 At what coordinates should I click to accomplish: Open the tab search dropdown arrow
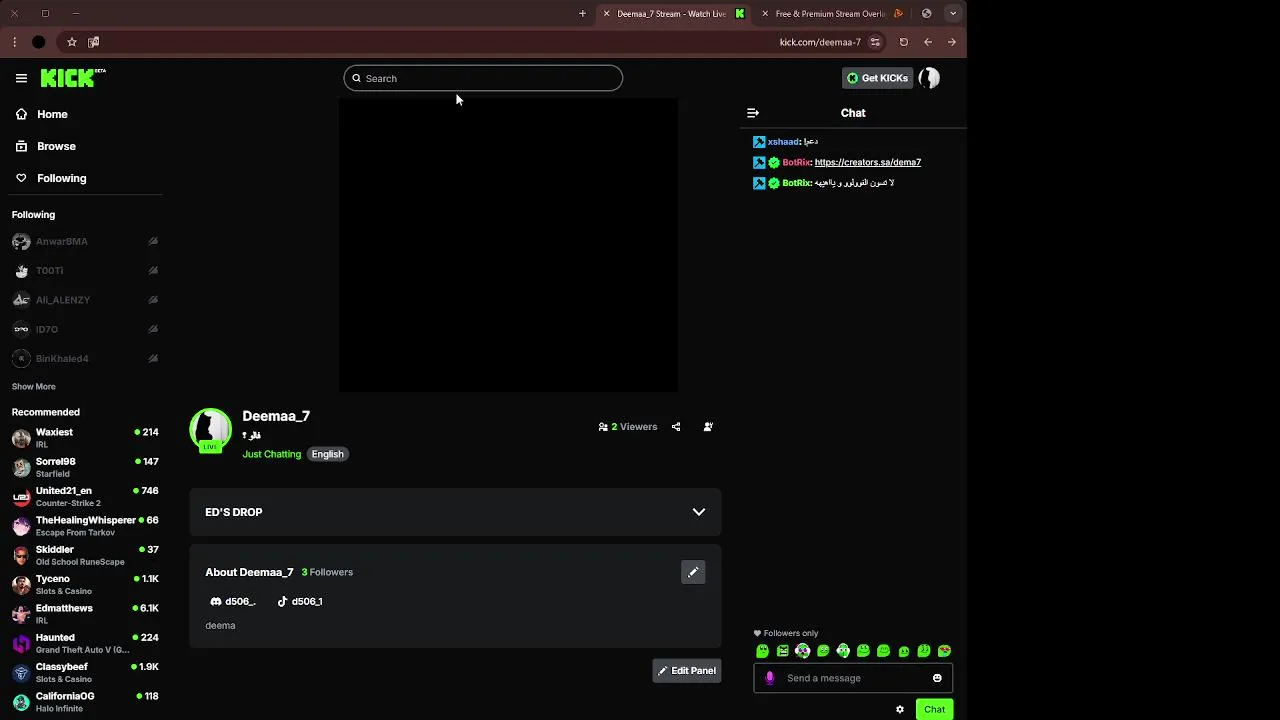(x=953, y=13)
